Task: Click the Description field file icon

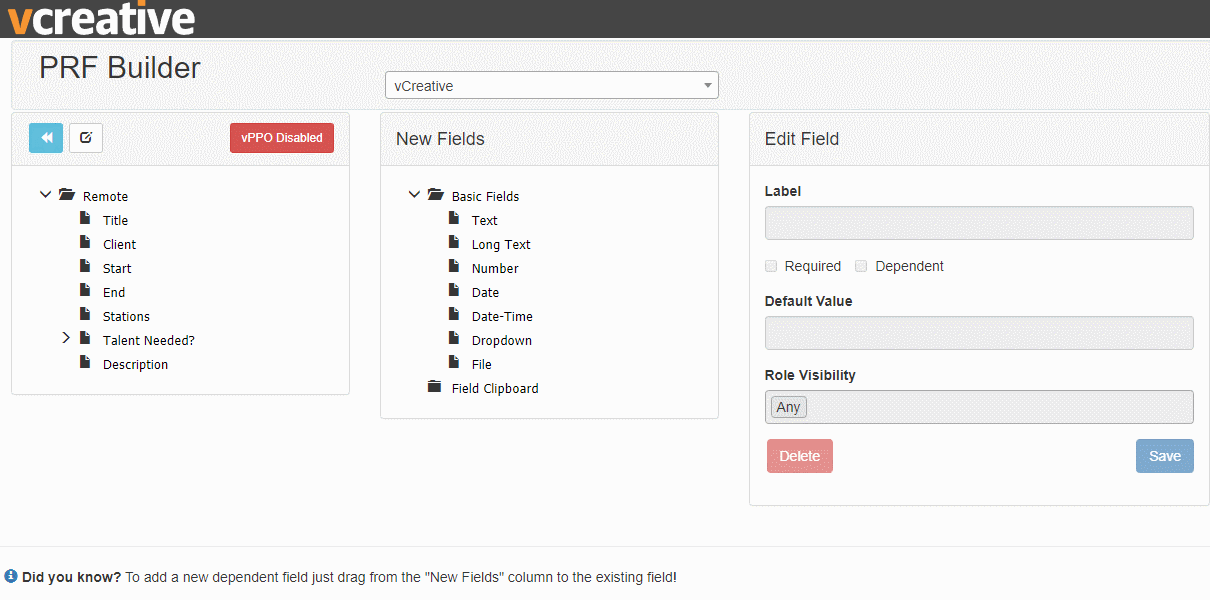Action: [85, 362]
